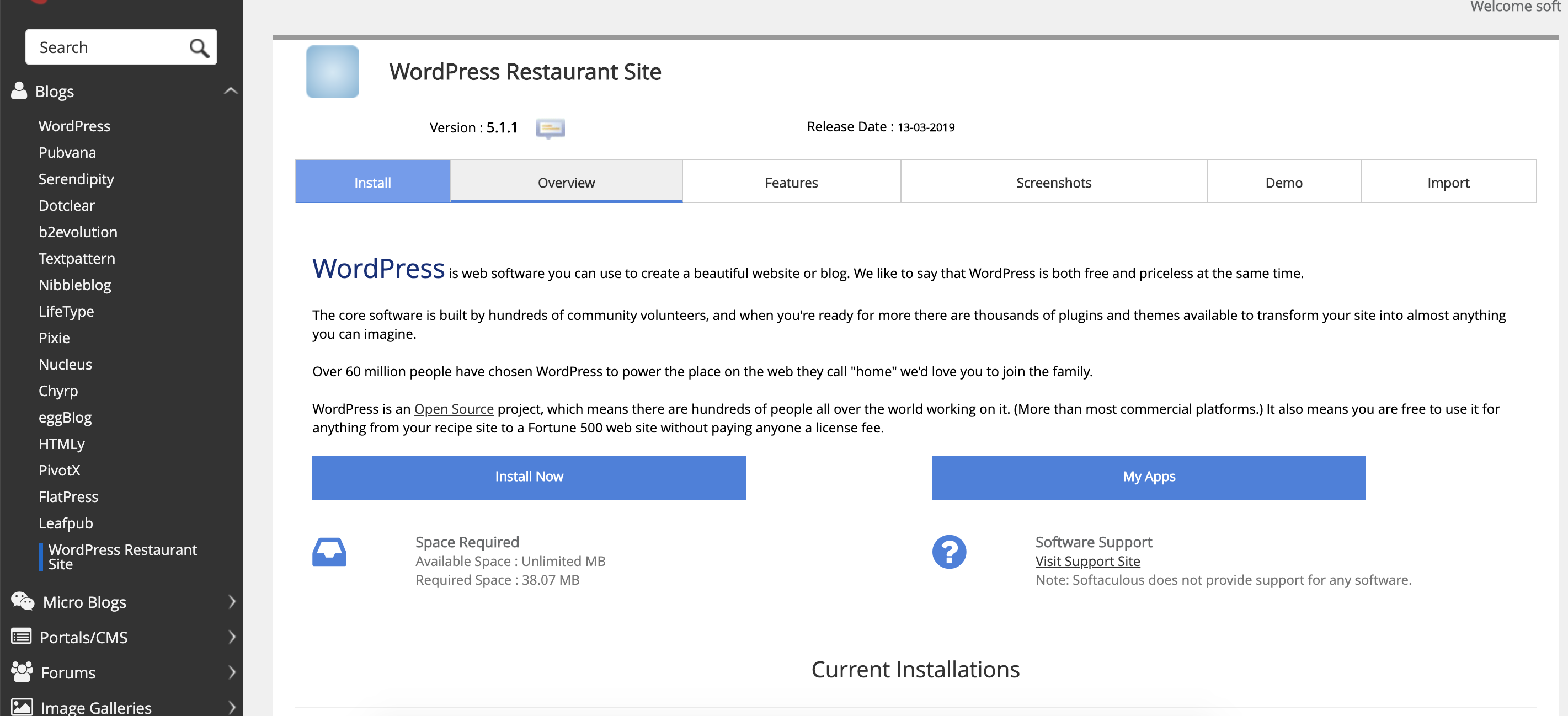Select FlatPress in the sidebar

[x=68, y=496]
